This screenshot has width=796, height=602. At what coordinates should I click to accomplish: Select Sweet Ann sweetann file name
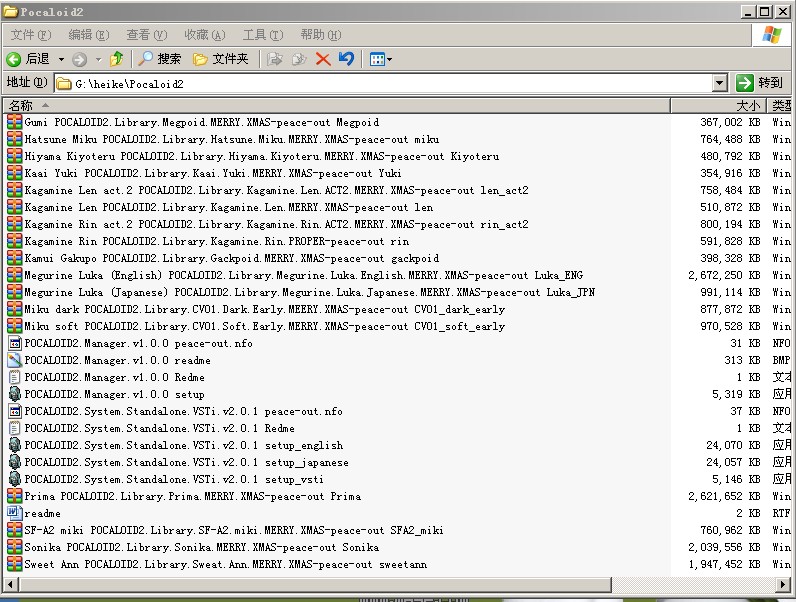[x=225, y=564]
